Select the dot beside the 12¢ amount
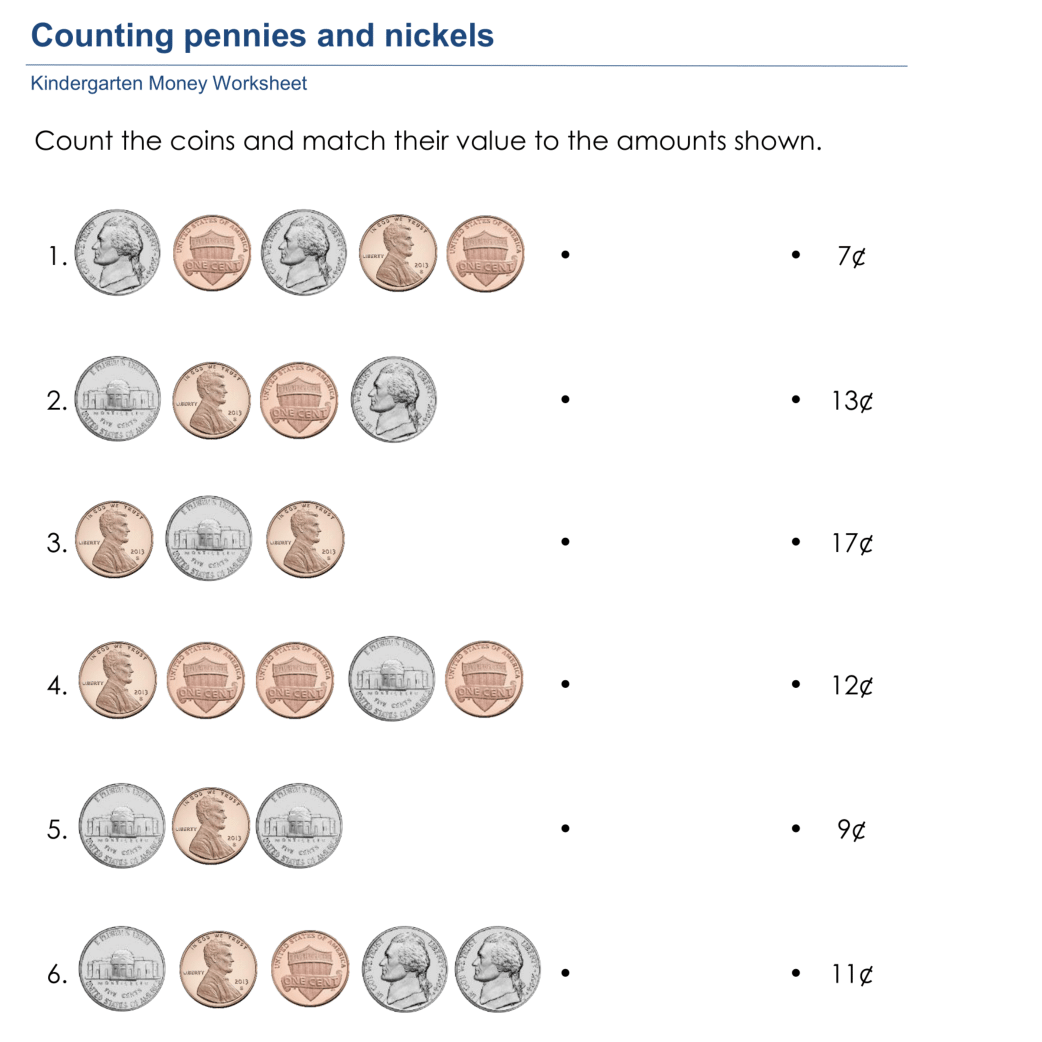This screenshot has height=1042, width=1042. click(x=795, y=685)
